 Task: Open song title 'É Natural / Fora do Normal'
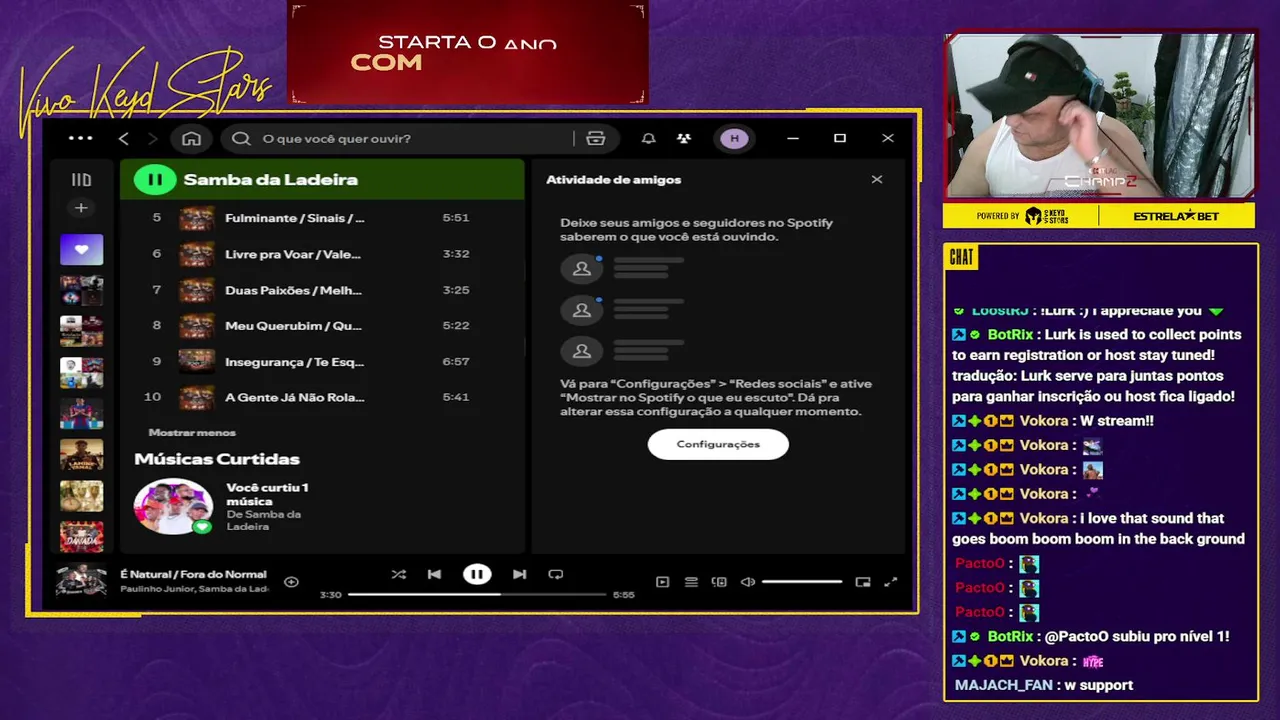(194, 574)
